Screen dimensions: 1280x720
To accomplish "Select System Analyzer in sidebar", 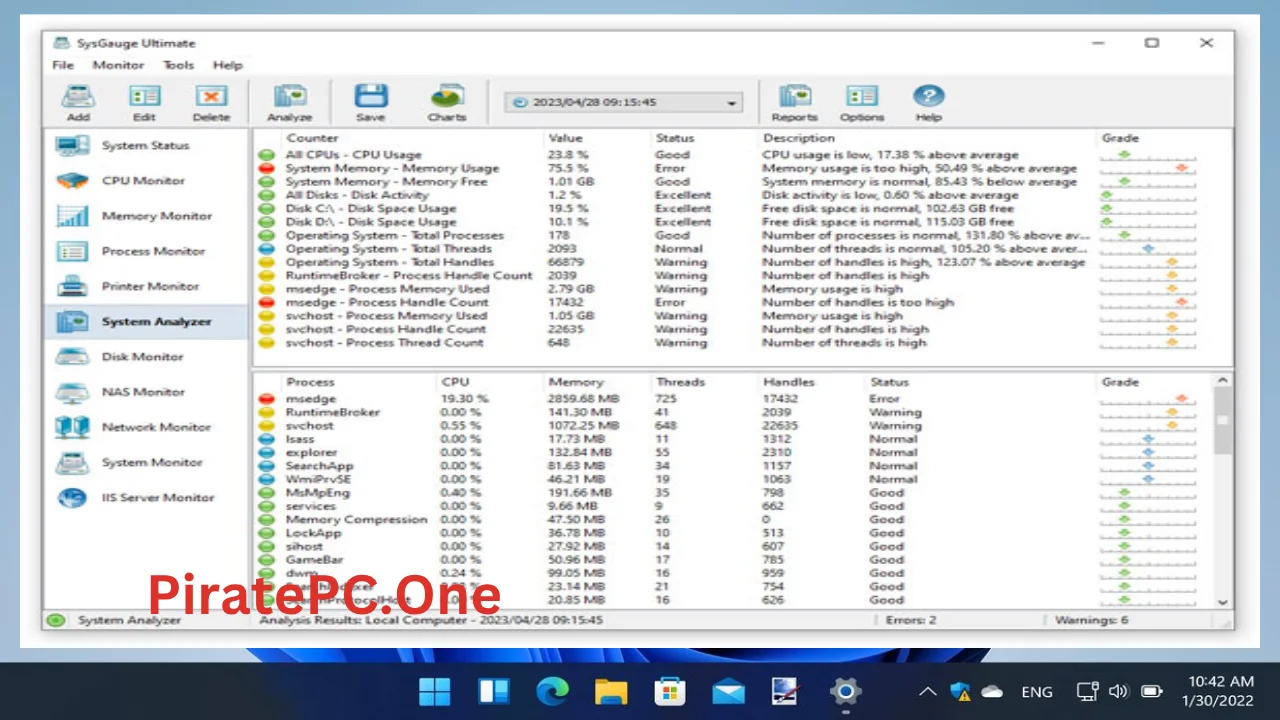I will (146, 322).
